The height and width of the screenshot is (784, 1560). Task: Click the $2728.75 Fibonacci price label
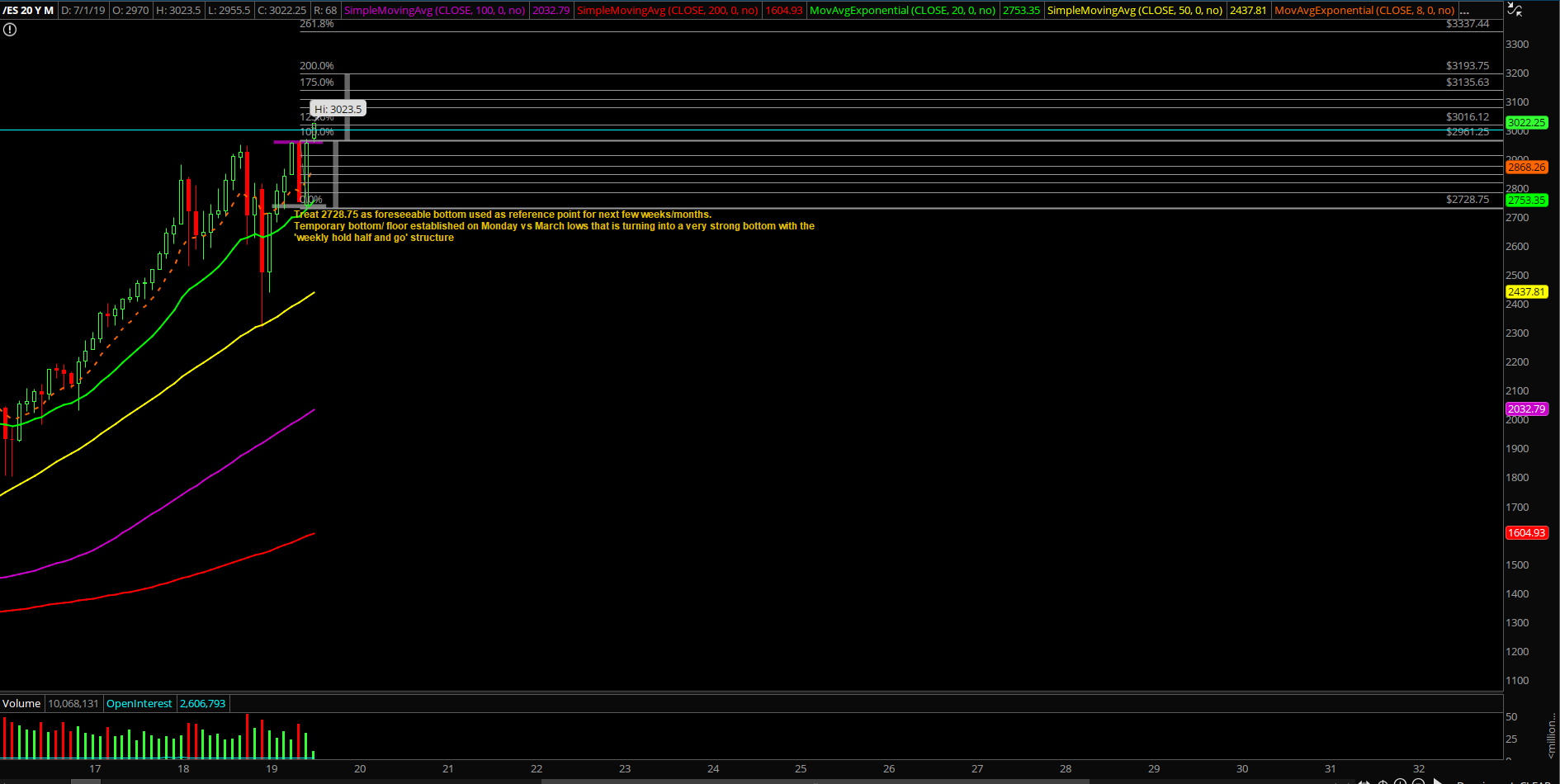(x=1468, y=200)
